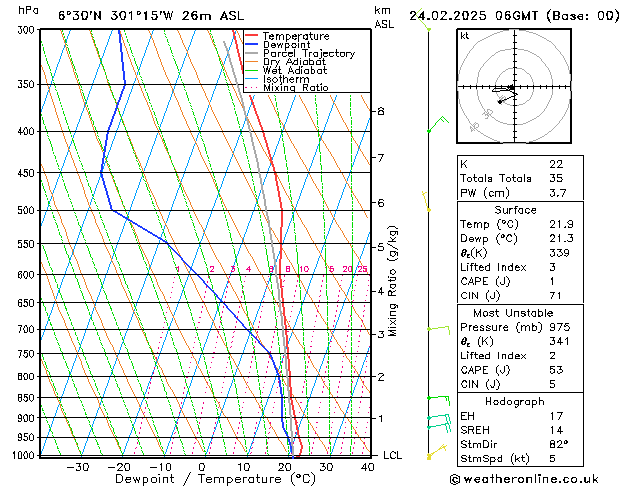Click the surface CIN value 71

tap(555, 296)
